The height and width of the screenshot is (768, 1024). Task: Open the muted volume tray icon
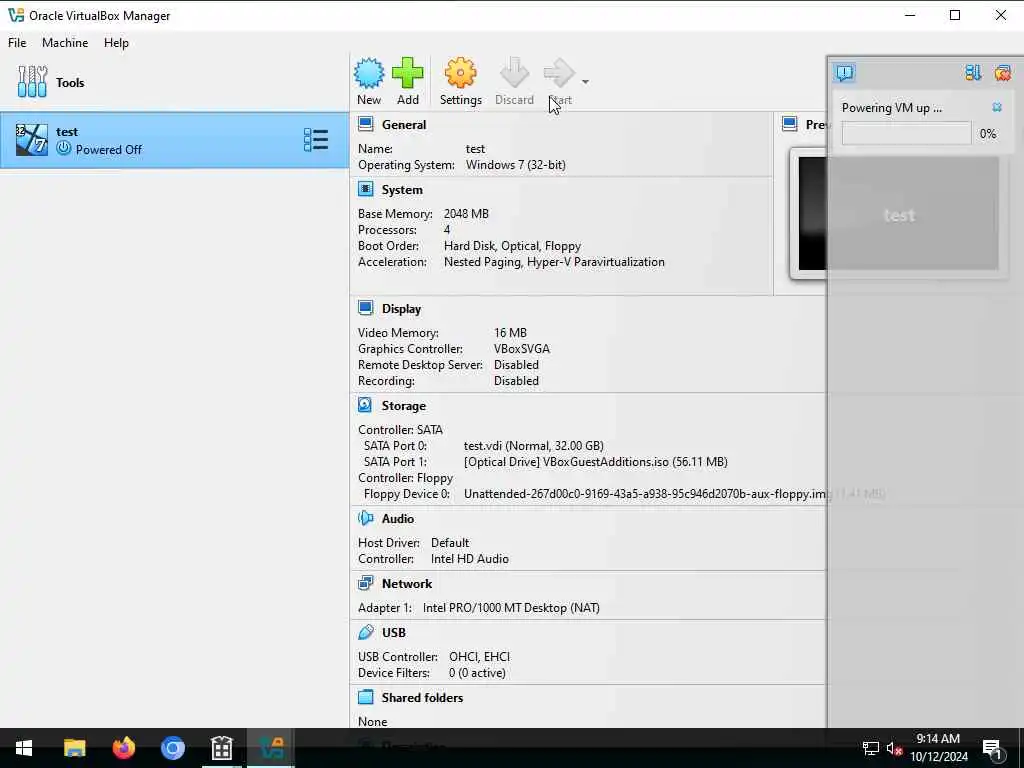[x=894, y=748]
